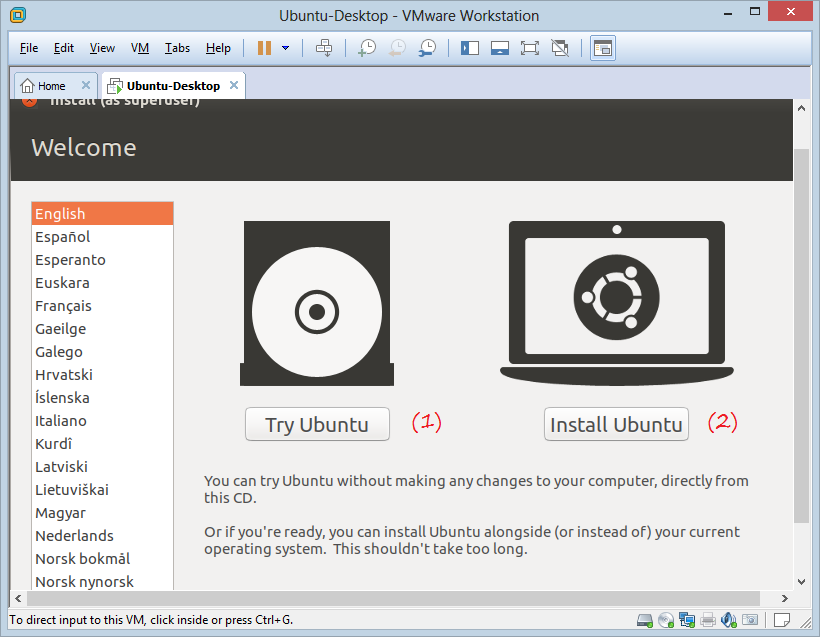The width and height of the screenshot is (820, 637).
Task: Show or hide the library sidebar
Action: [x=470, y=48]
